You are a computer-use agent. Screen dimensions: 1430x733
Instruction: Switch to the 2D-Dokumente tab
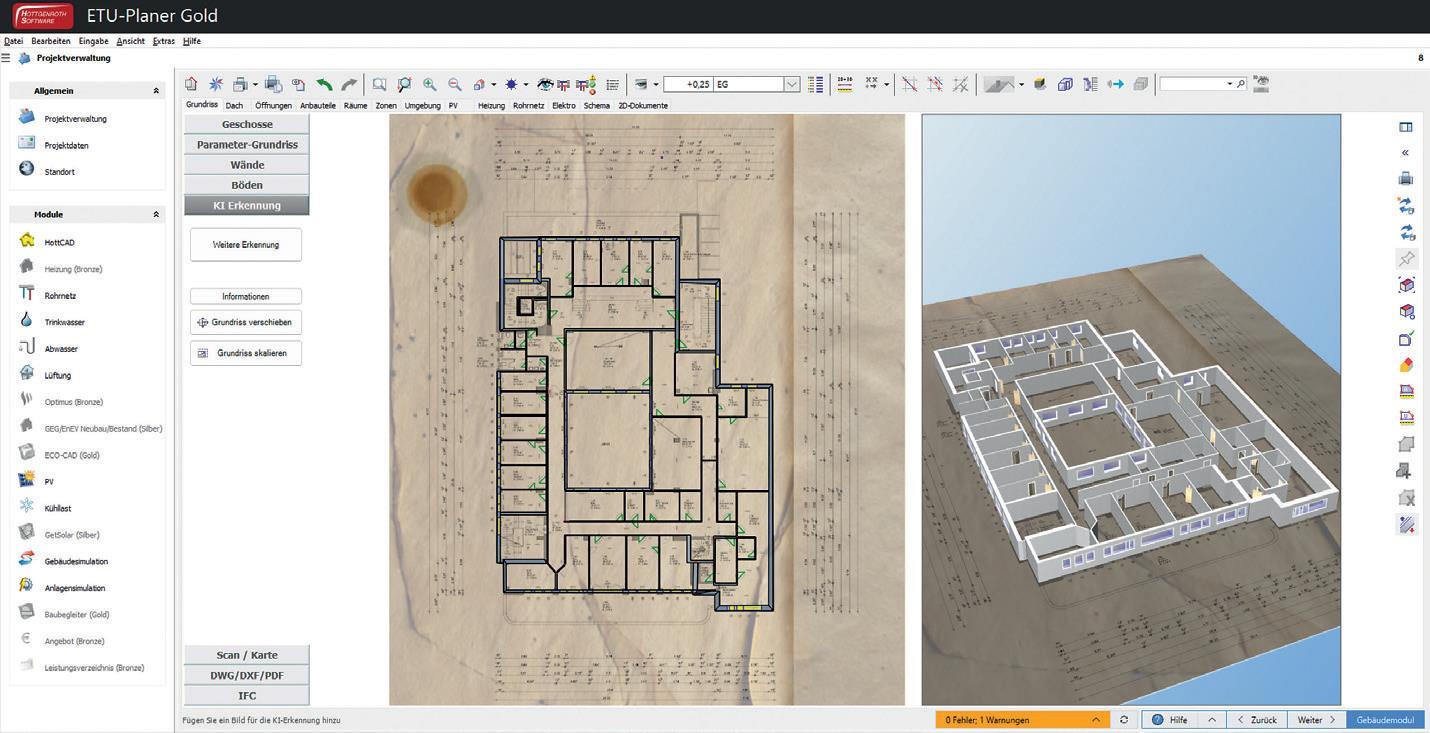643,105
